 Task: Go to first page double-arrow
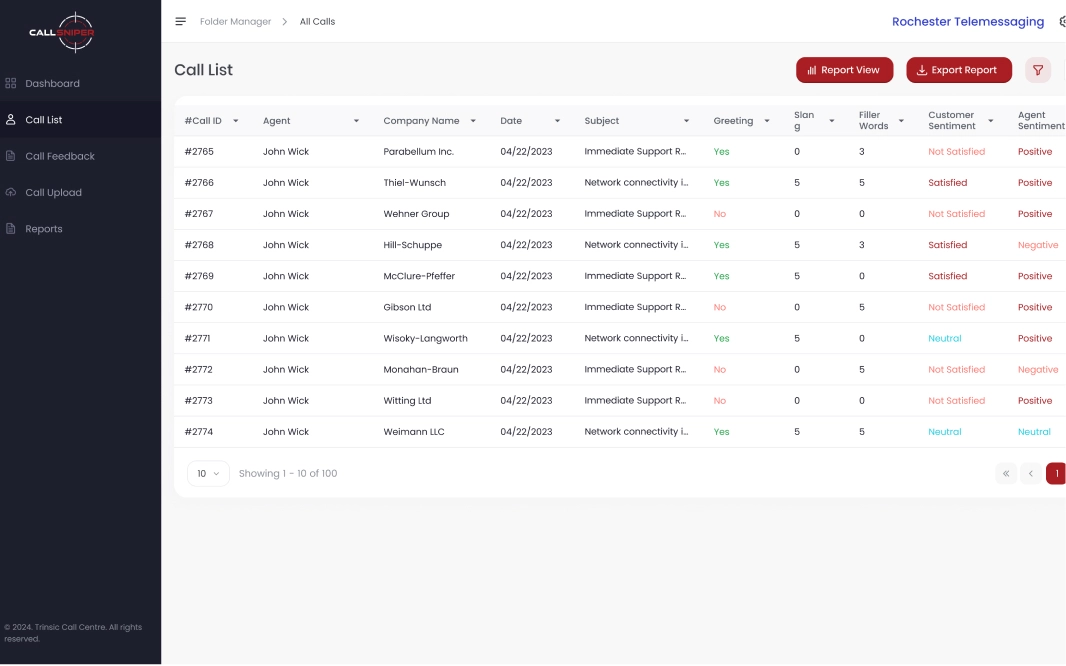coord(1006,474)
